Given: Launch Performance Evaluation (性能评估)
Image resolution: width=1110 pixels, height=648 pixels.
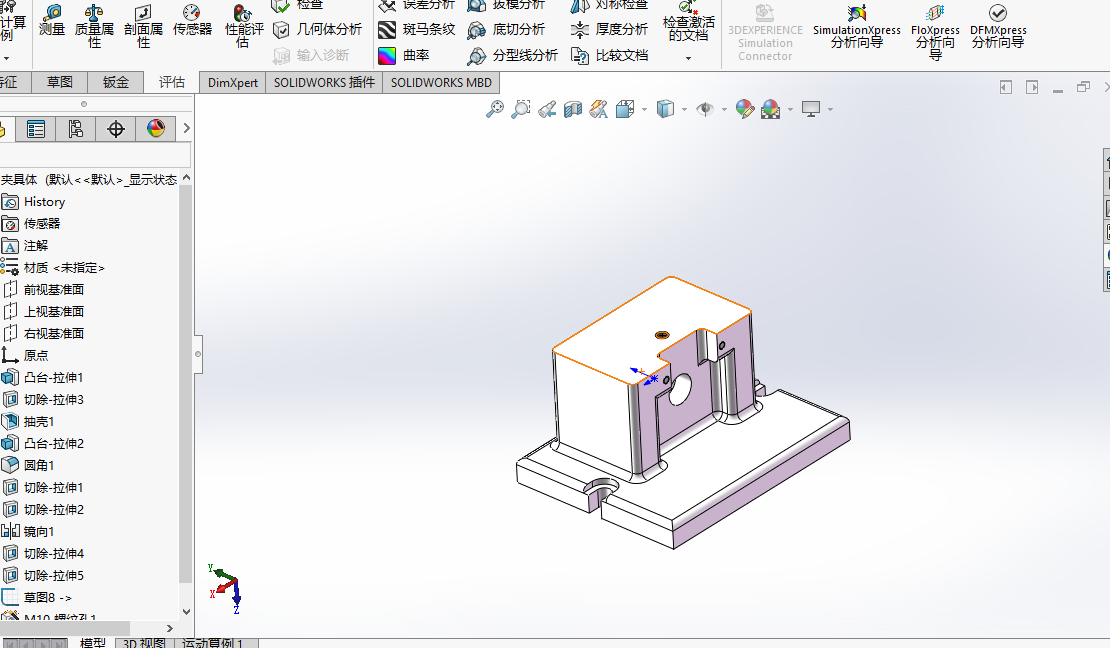Looking at the screenshot, I should (244, 26).
